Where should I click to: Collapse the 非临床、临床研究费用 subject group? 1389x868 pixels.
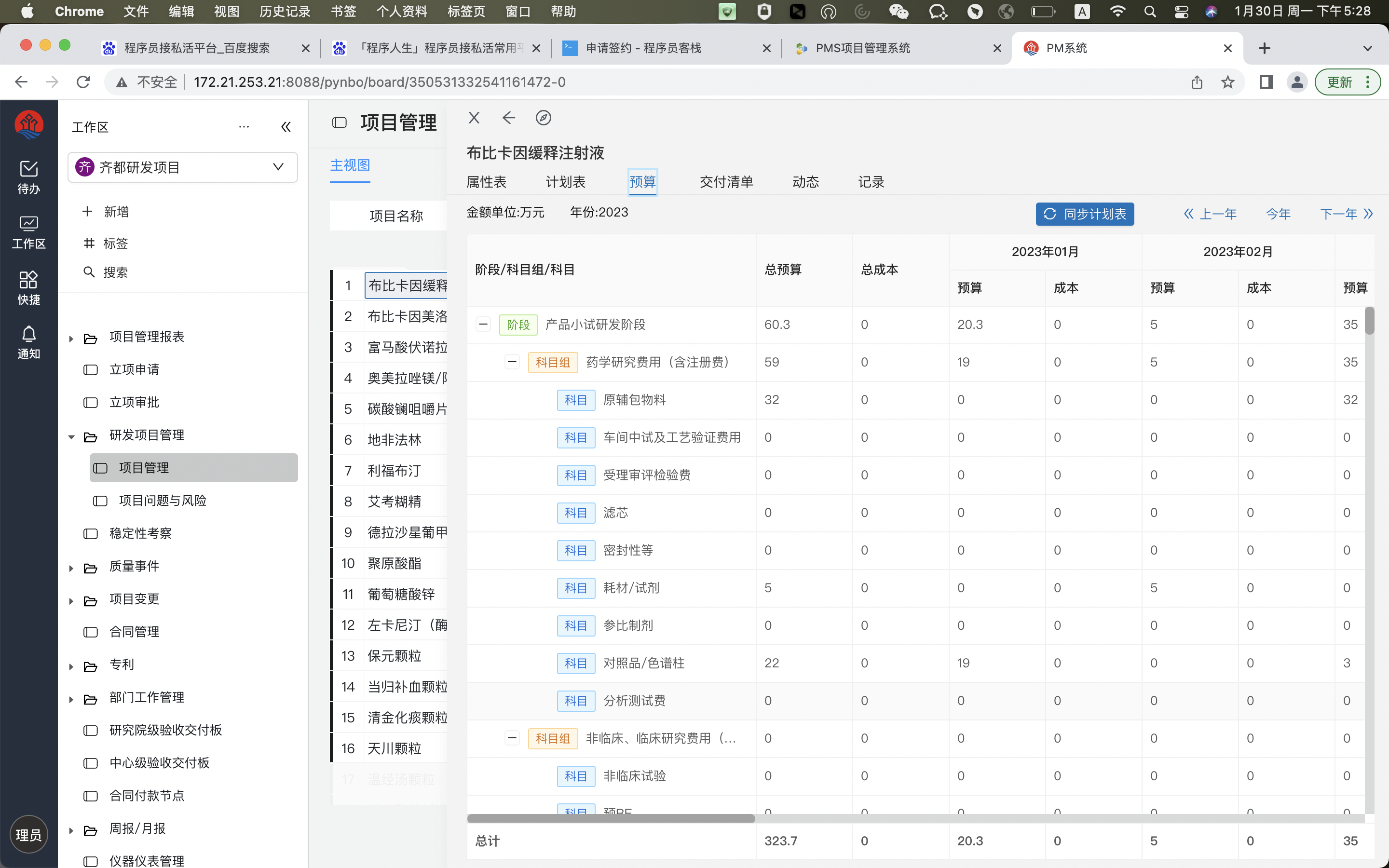pyautogui.click(x=512, y=738)
